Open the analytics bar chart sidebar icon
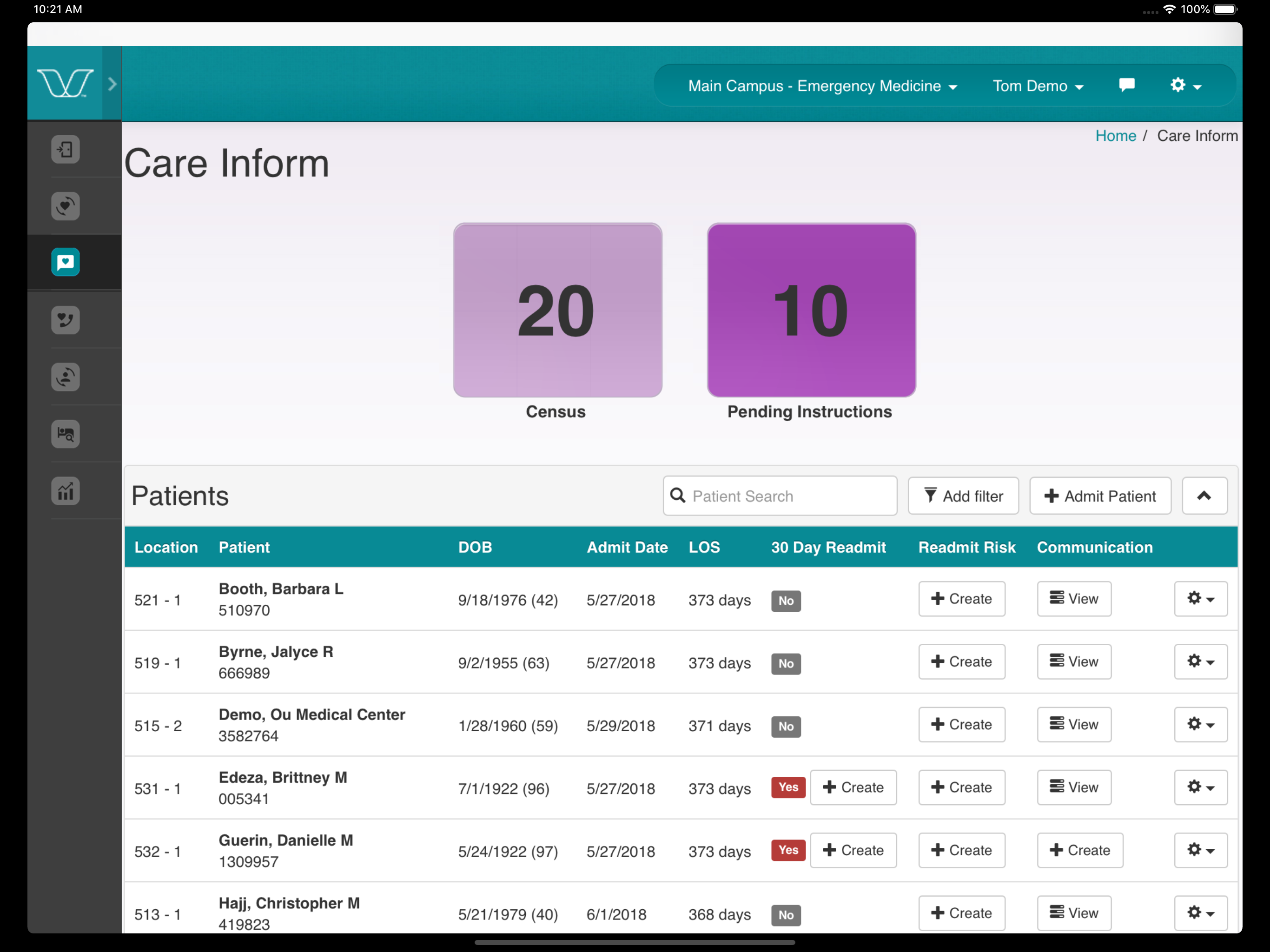Image resolution: width=1270 pixels, height=952 pixels. click(x=66, y=491)
